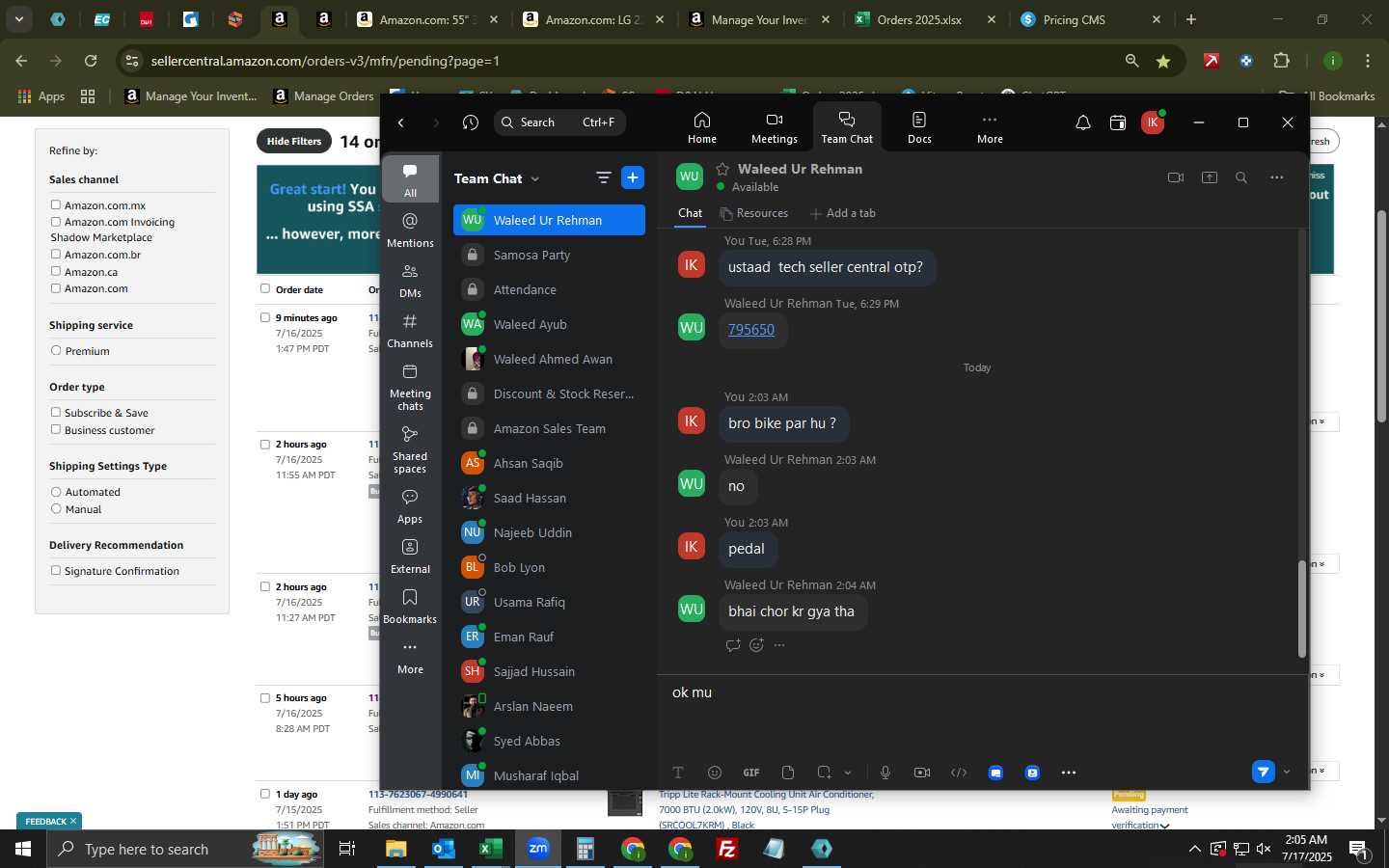The width and height of the screenshot is (1389, 868).
Task: Search within this chat
Action: pyautogui.click(x=1241, y=177)
